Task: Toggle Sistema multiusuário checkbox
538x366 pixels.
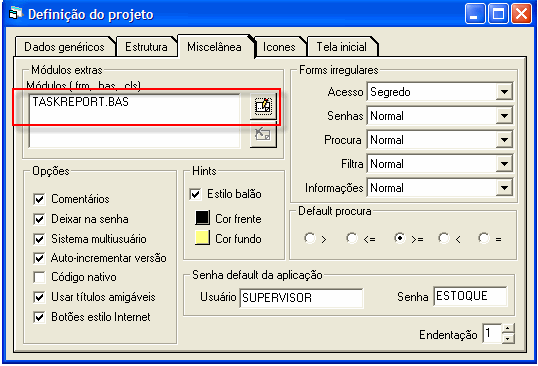Action: 39,239
